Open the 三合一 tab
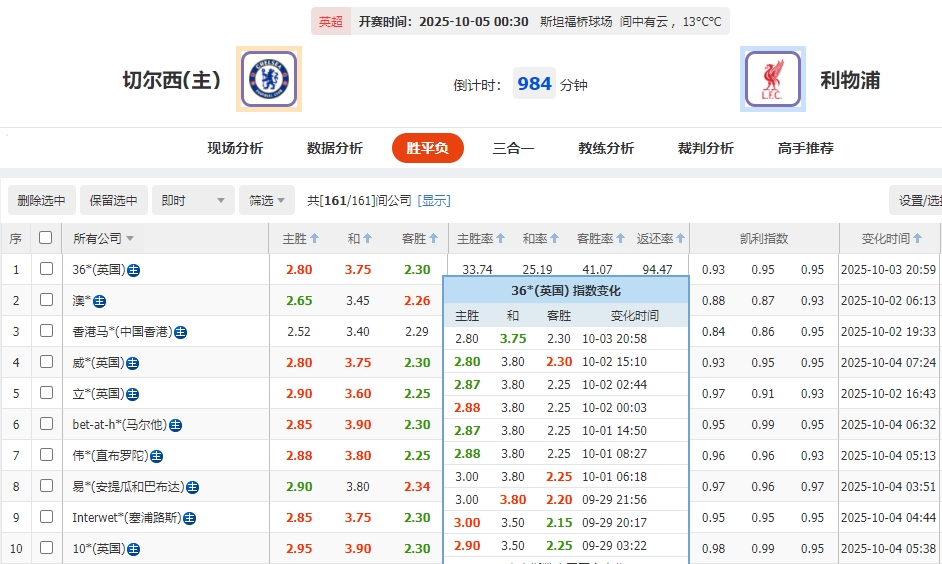This screenshot has height=564, width=942. pos(513,148)
